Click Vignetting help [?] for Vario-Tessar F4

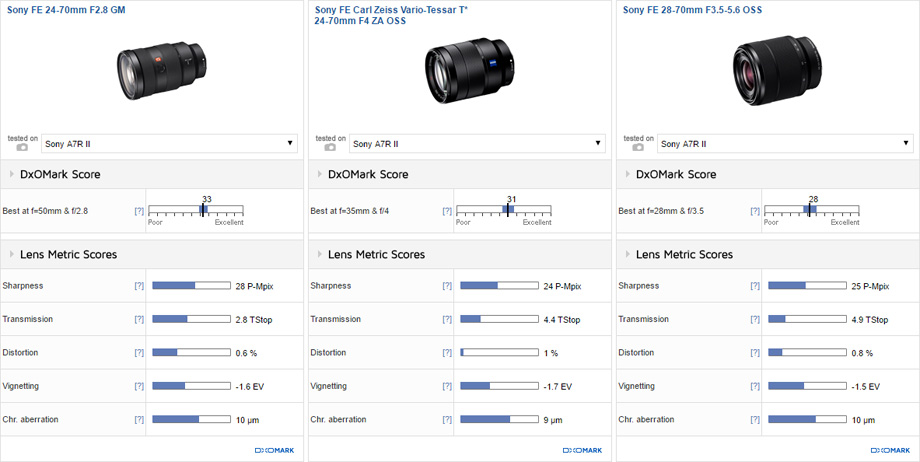tap(447, 386)
